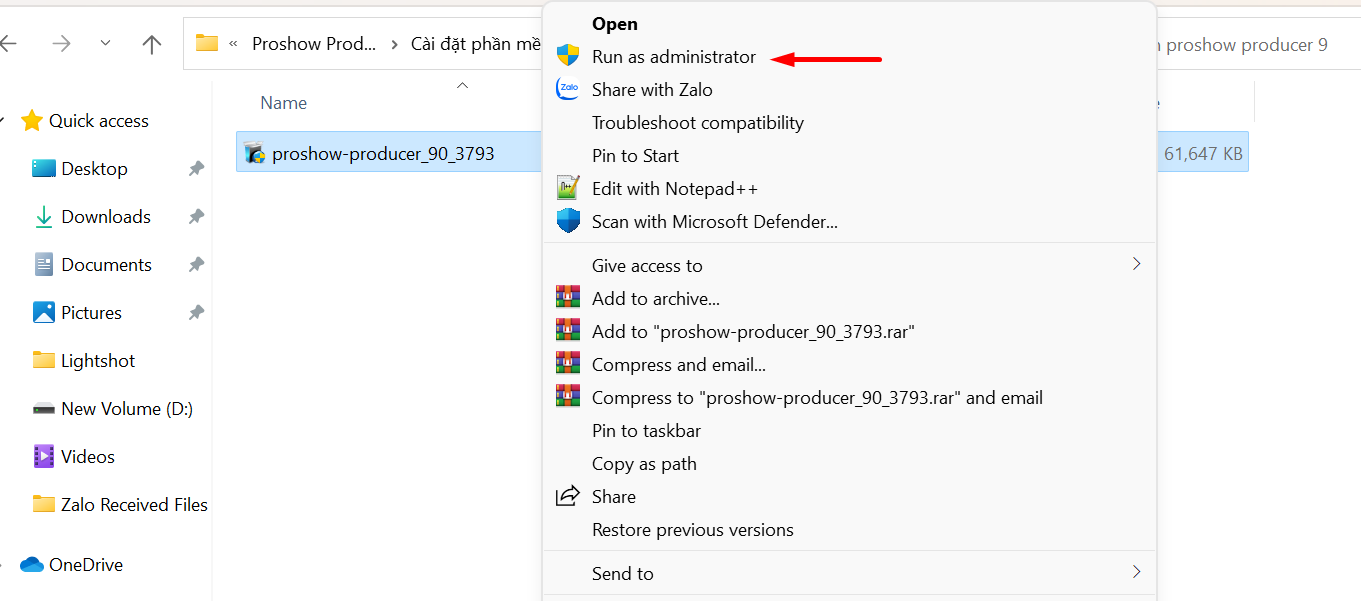1361x601 pixels.
Task: Click the sort arrow above Name column
Action: pos(462,85)
